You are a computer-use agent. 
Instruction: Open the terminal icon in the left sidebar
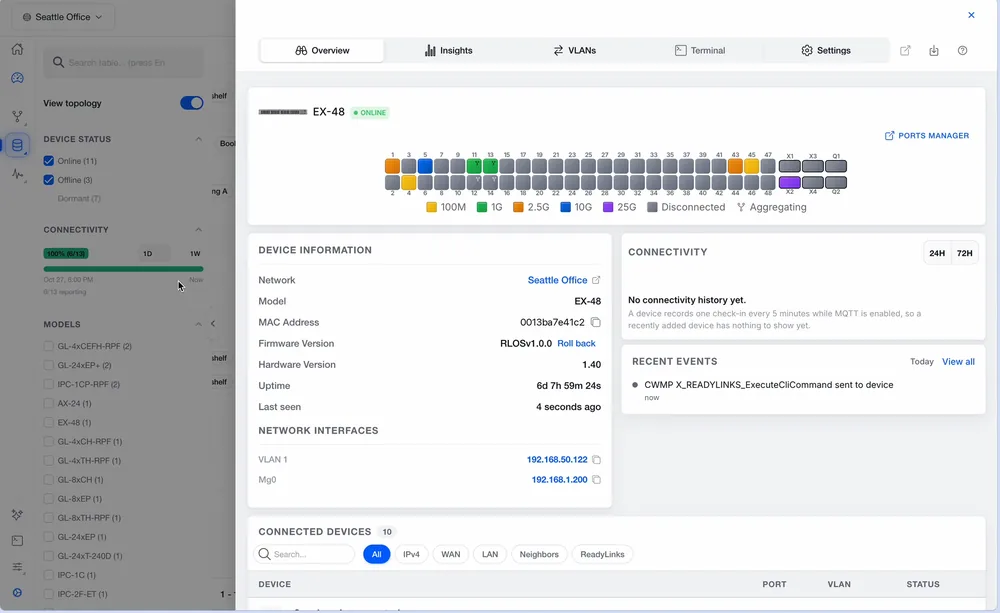coord(17,541)
